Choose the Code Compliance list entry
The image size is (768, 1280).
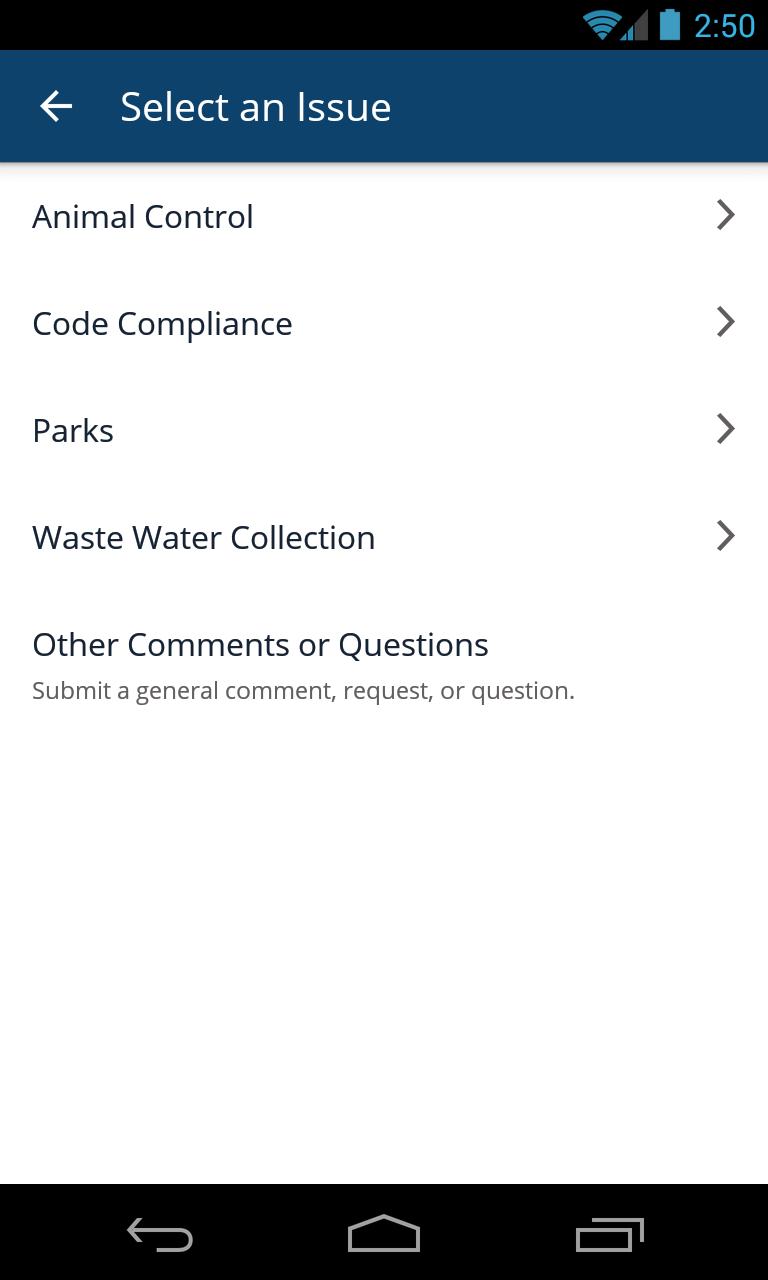(384, 323)
